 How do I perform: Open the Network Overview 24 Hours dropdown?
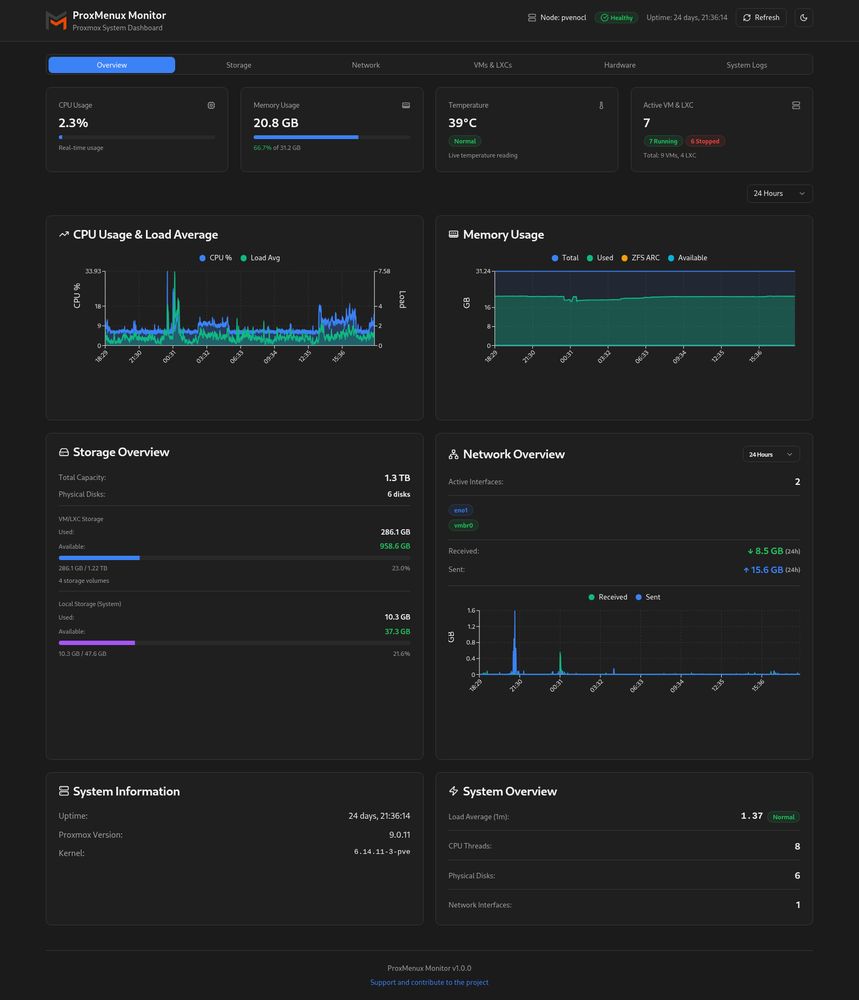pos(771,454)
